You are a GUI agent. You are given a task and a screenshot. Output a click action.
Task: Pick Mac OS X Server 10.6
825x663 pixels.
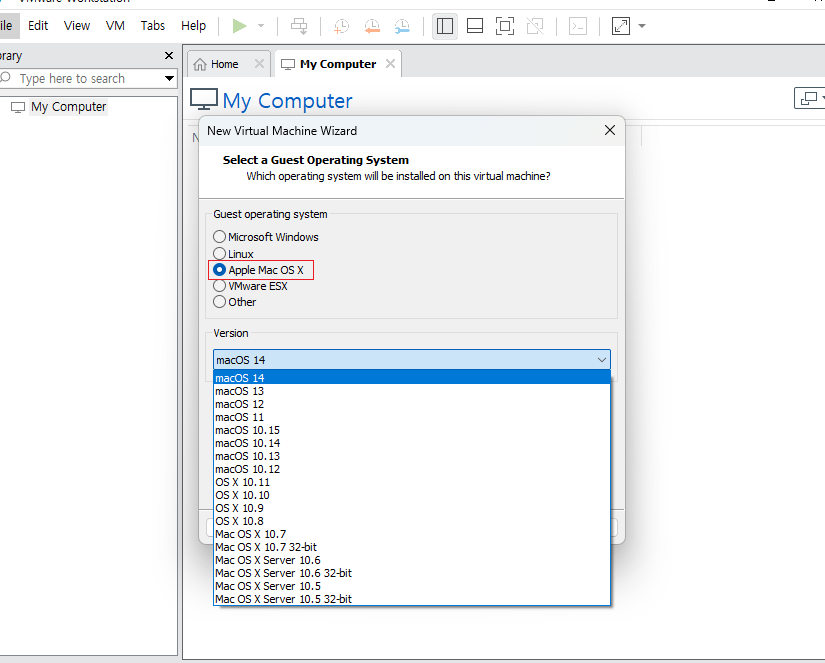coord(411,560)
